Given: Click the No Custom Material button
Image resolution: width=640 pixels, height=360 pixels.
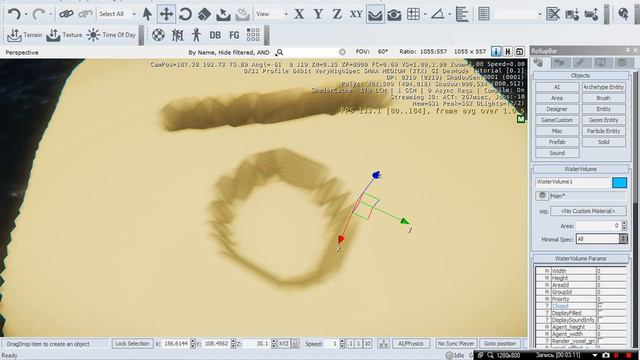Looking at the screenshot, I should (x=588, y=211).
